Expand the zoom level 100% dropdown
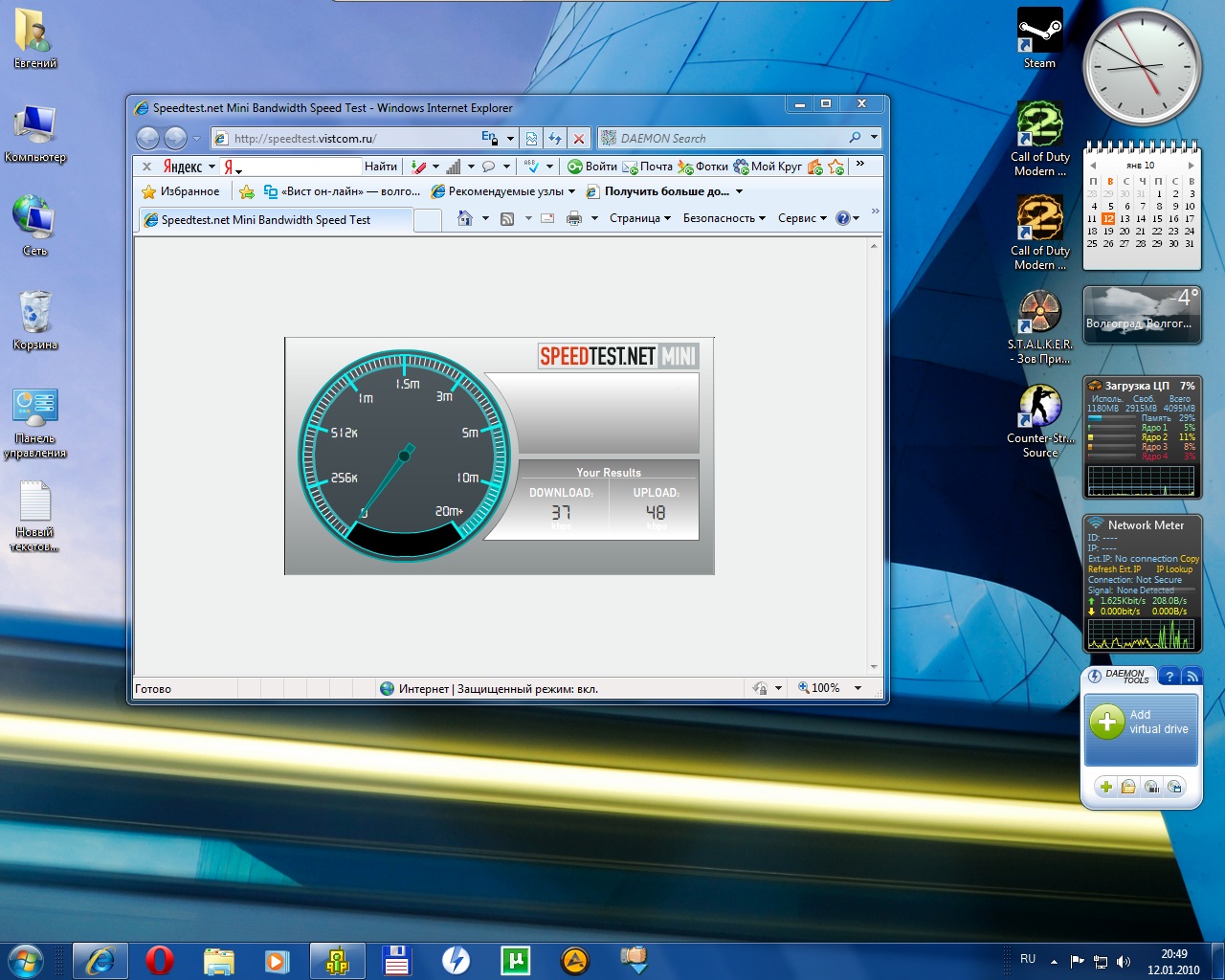The height and width of the screenshot is (980, 1225). coord(857,688)
